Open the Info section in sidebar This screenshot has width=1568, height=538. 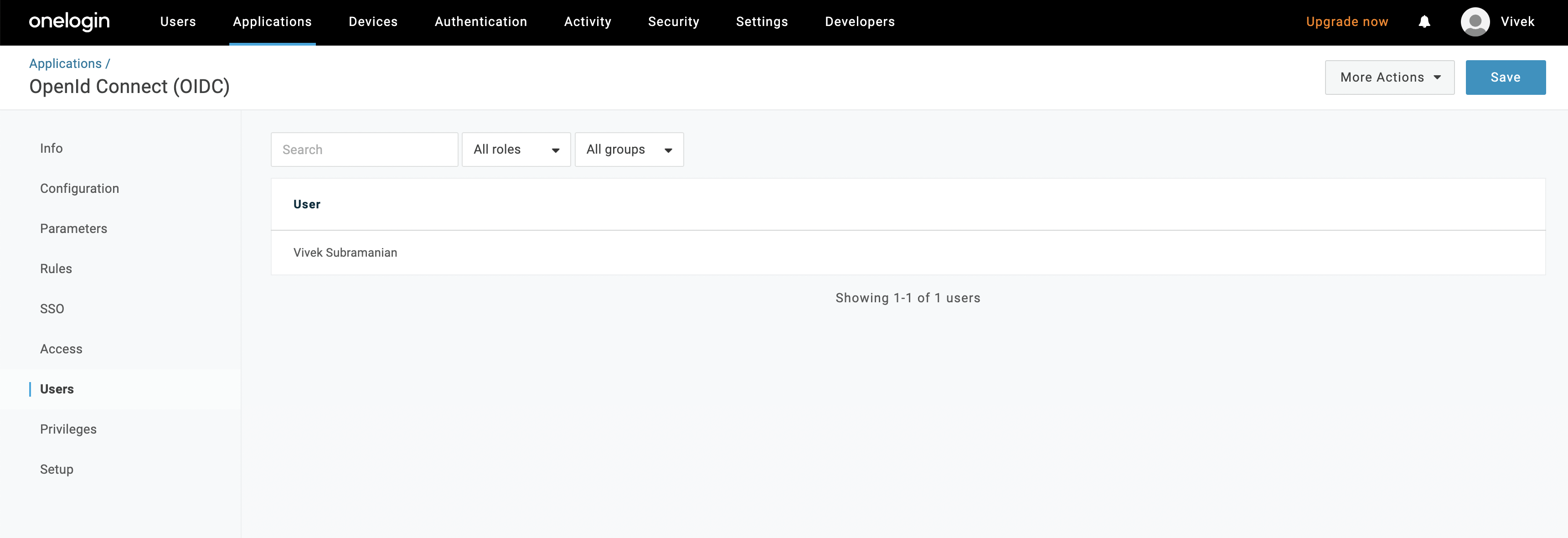point(51,148)
